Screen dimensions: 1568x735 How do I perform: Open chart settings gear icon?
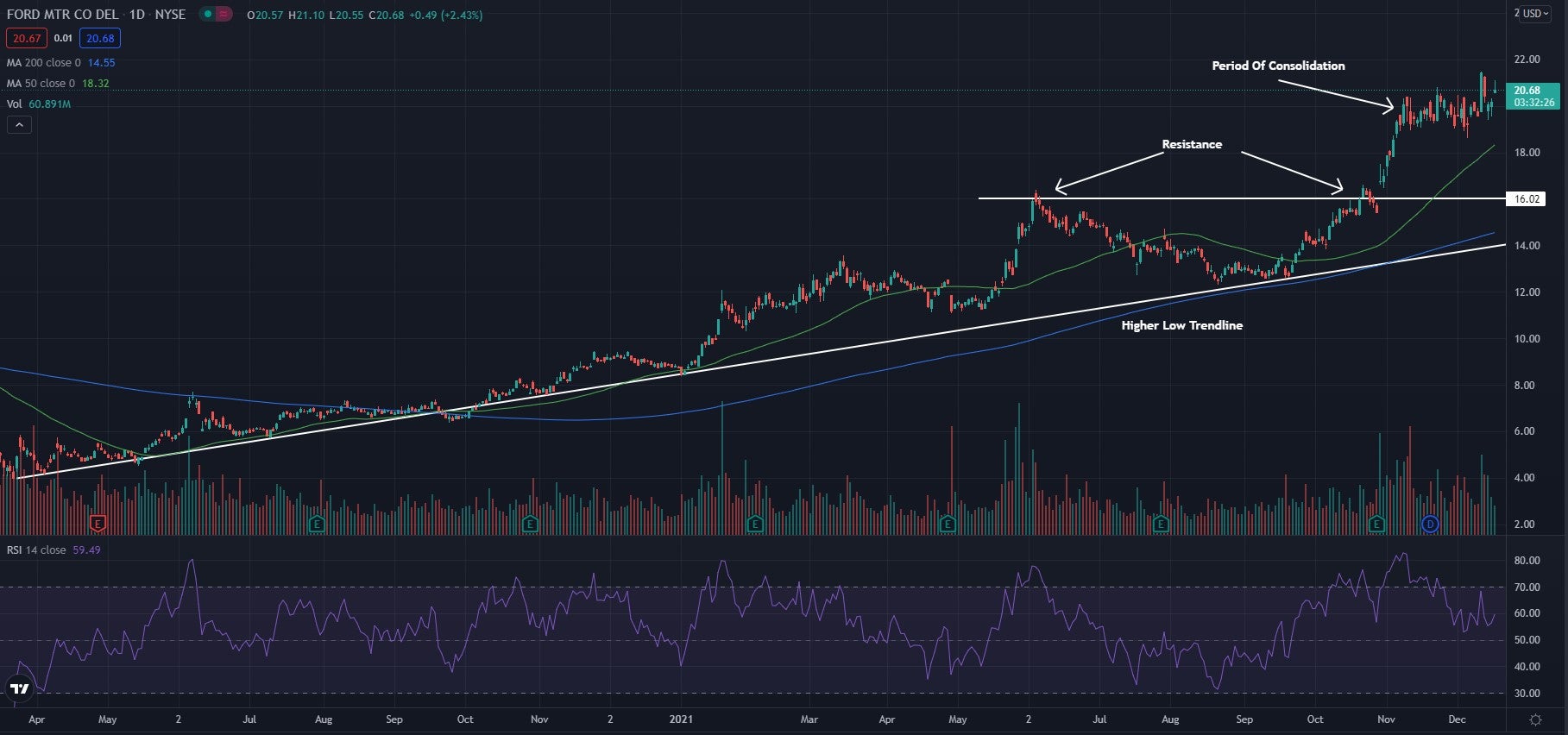pyautogui.click(x=1536, y=719)
